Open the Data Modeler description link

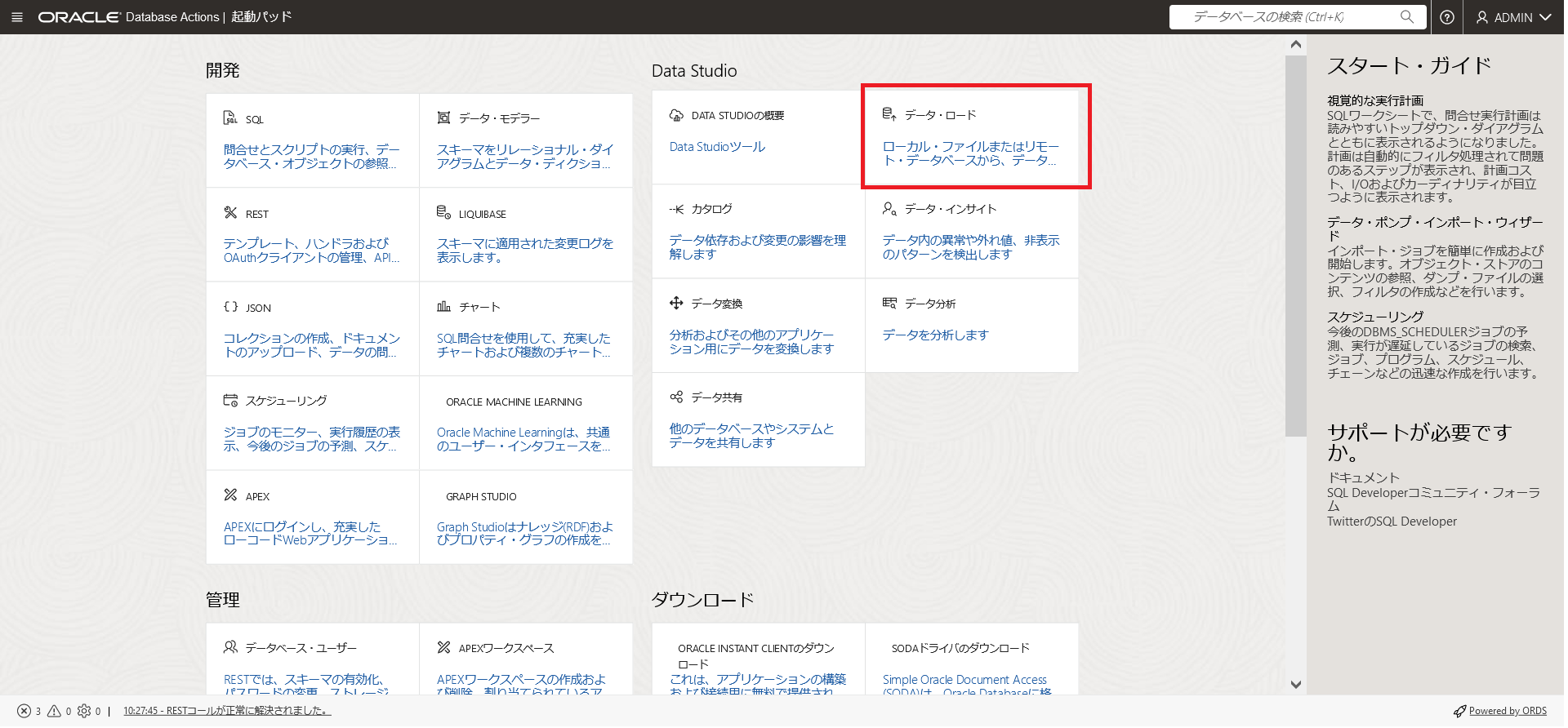pos(524,156)
